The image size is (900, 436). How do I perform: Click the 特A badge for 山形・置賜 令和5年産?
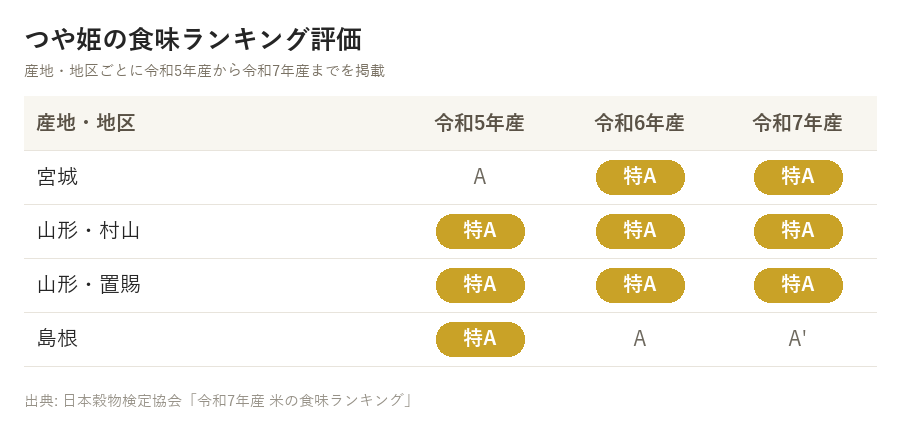480,285
